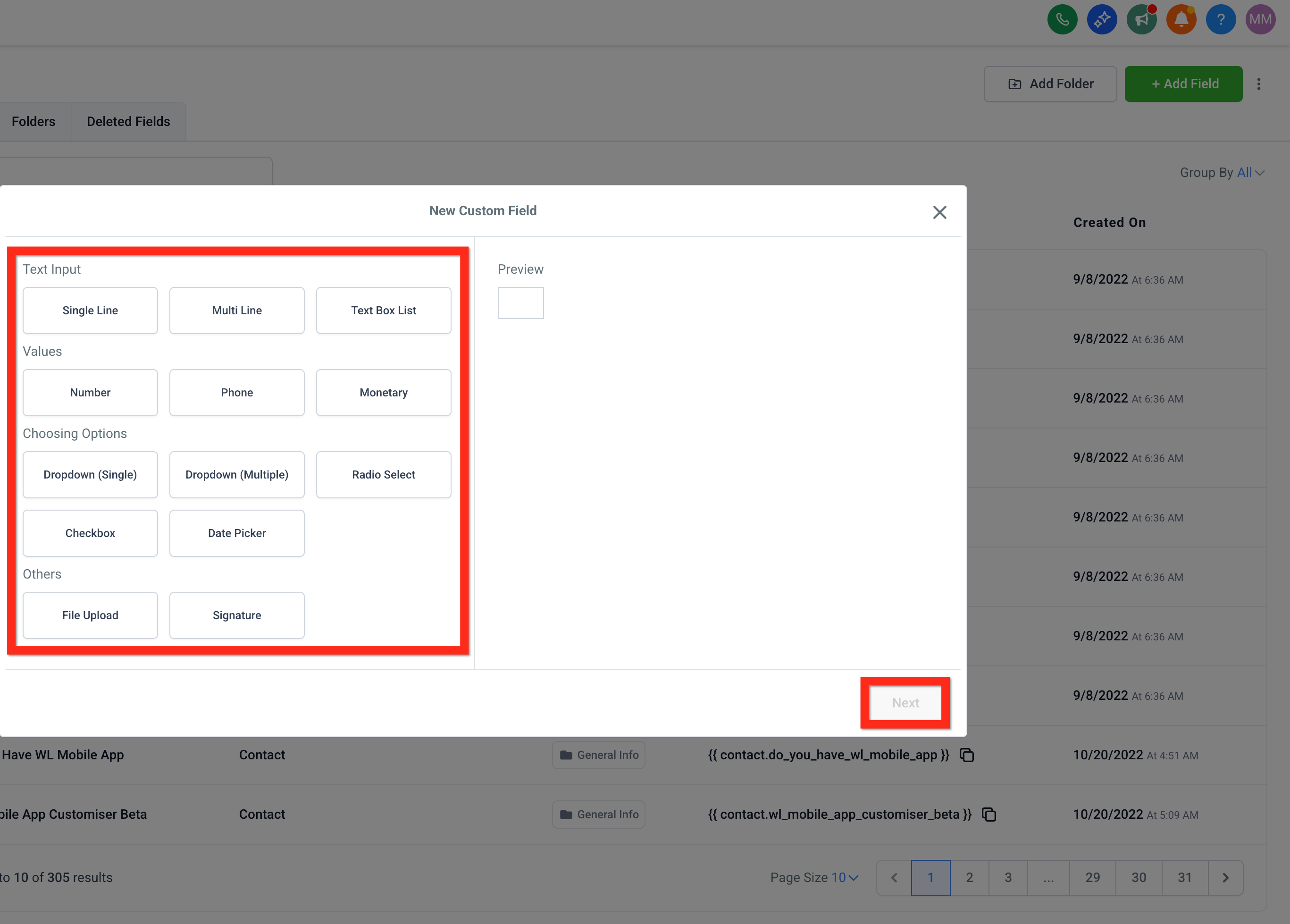The height and width of the screenshot is (924, 1290).
Task: Open the MM user profile avatar
Action: 1260,20
